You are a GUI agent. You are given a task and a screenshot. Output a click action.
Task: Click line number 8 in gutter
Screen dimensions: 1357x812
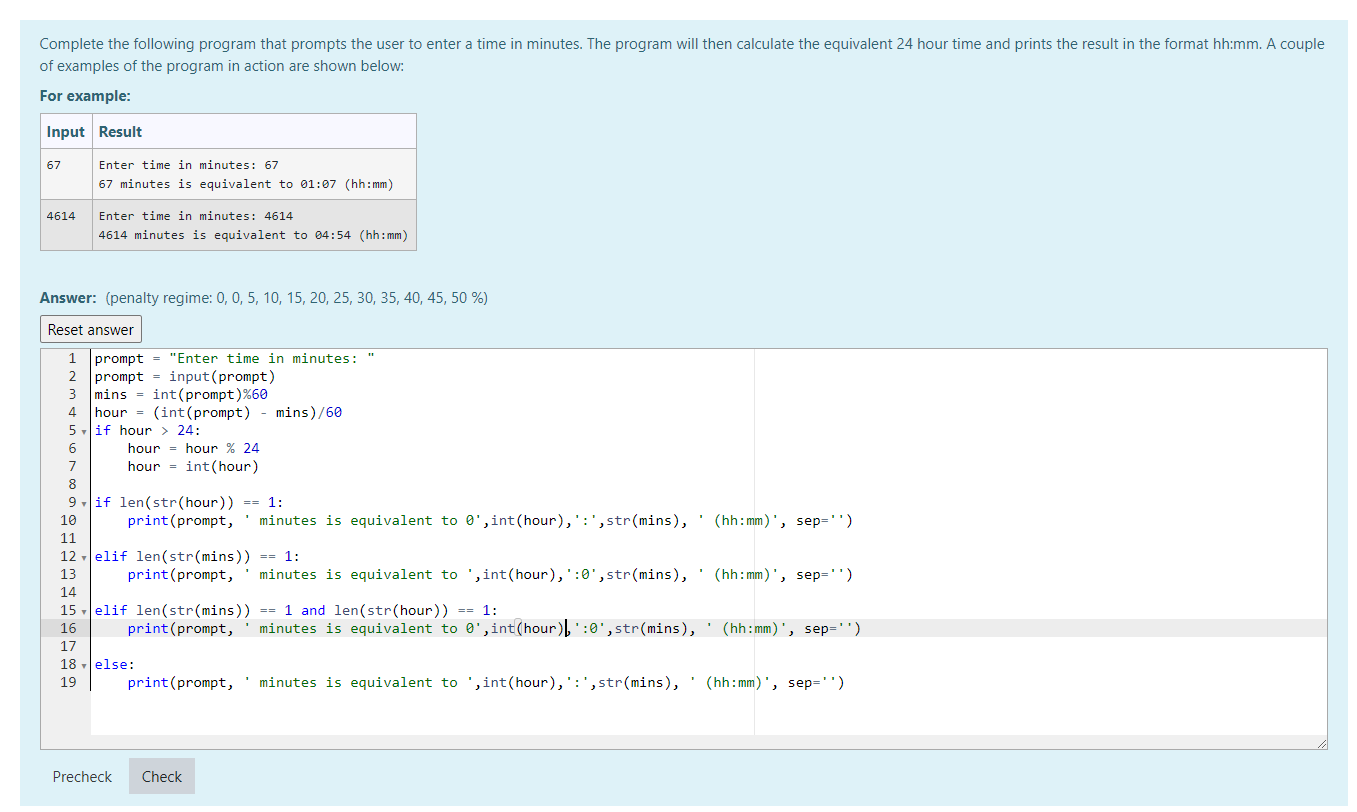click(72, 485)
